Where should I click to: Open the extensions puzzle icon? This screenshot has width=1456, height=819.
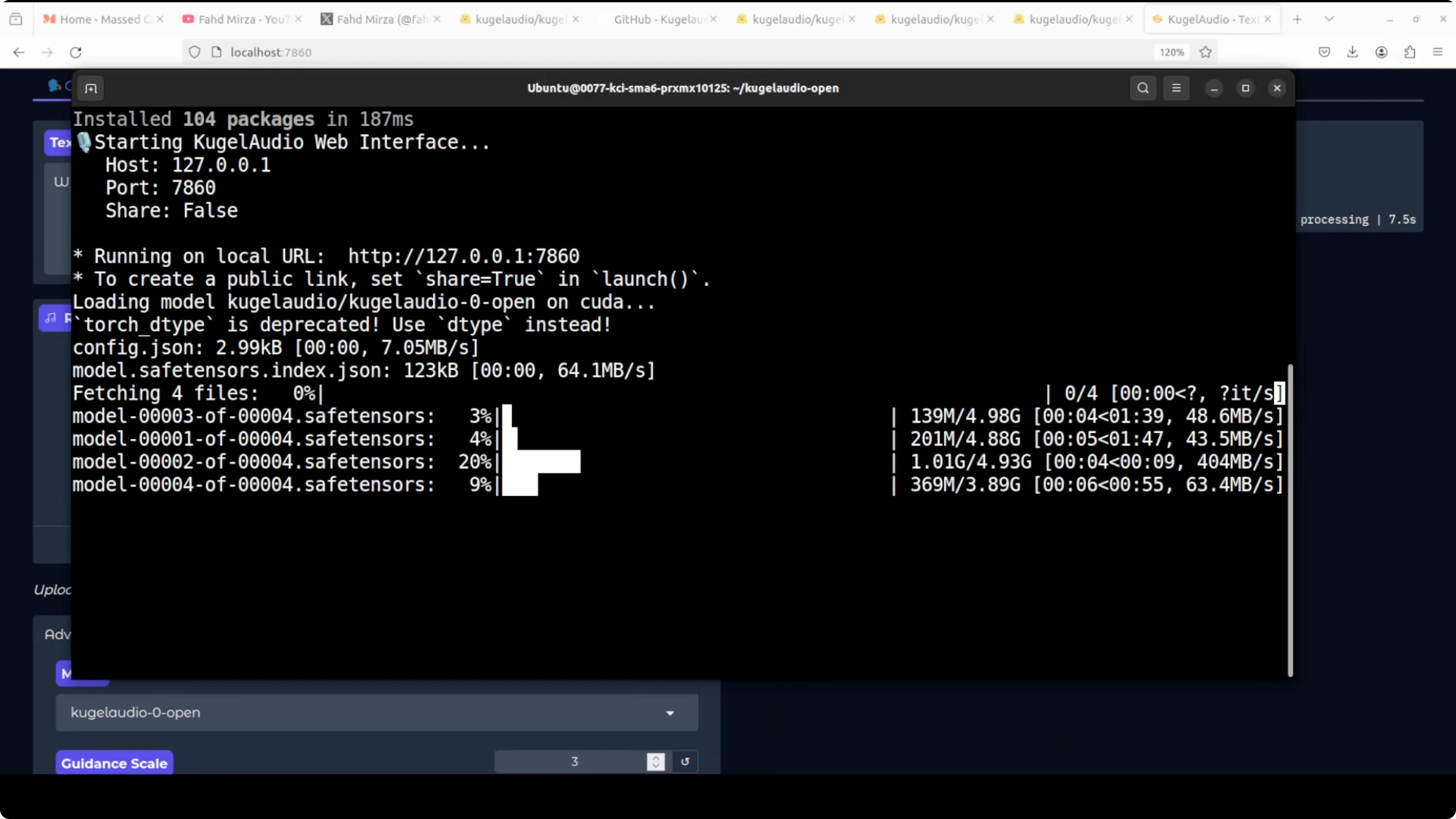(1410, 53)
